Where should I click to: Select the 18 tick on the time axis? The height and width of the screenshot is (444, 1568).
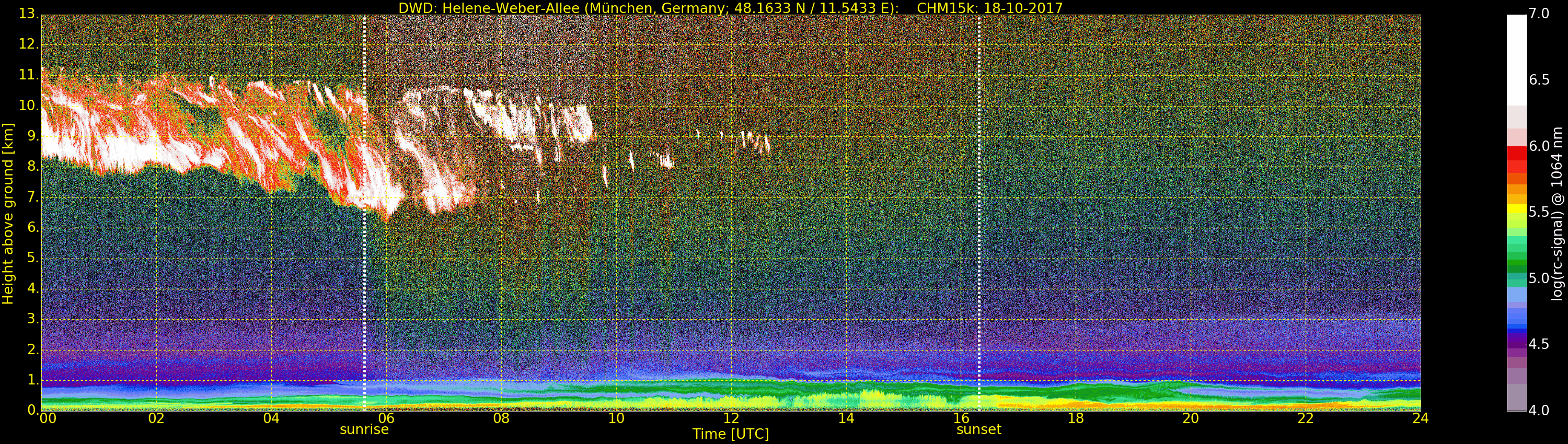point(1076,418)
